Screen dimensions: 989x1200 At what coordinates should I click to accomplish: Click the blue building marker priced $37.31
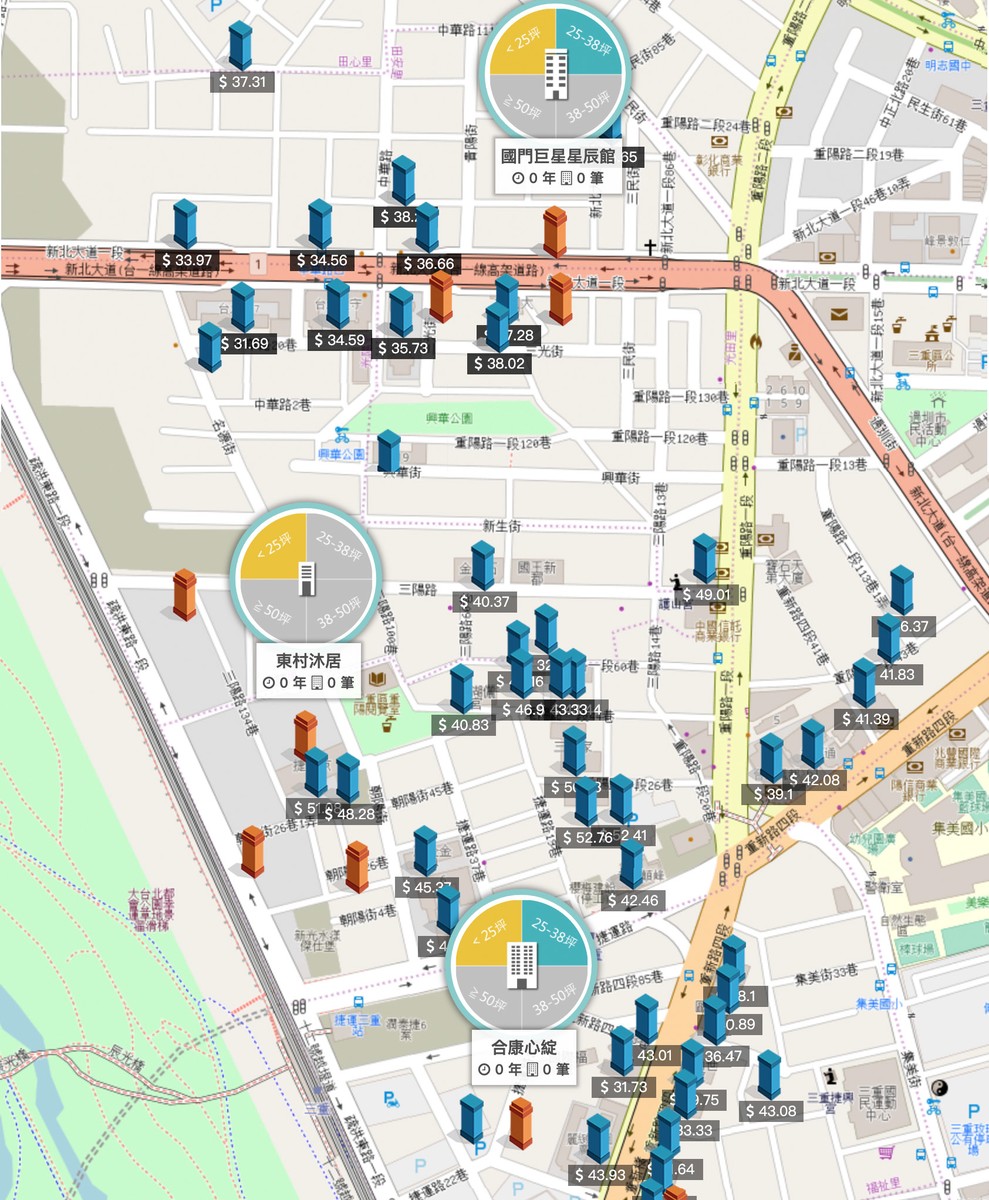click(240, 46)
